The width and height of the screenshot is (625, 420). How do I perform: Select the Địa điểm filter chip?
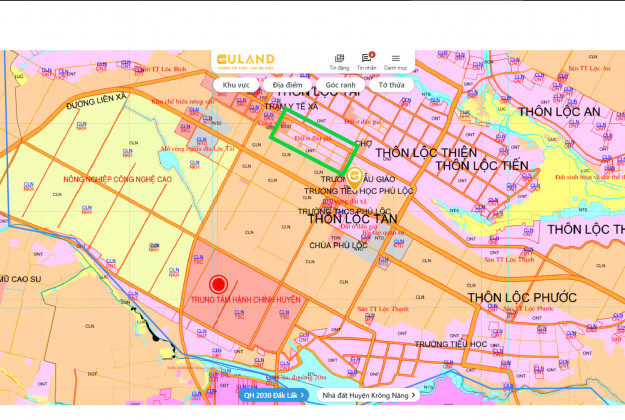click(x=287, y=85)
